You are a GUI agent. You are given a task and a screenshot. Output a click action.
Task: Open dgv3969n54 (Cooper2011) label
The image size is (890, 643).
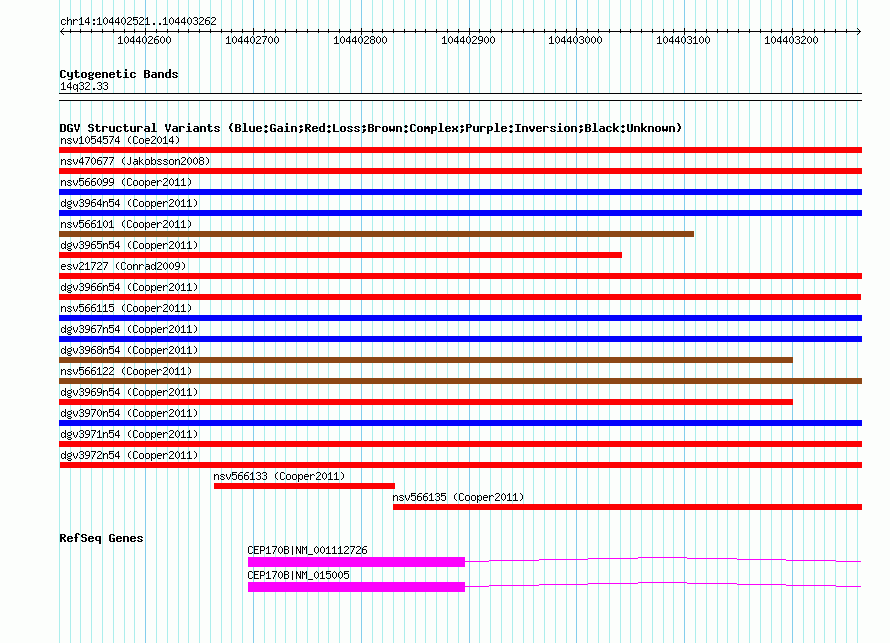point(129,392)
